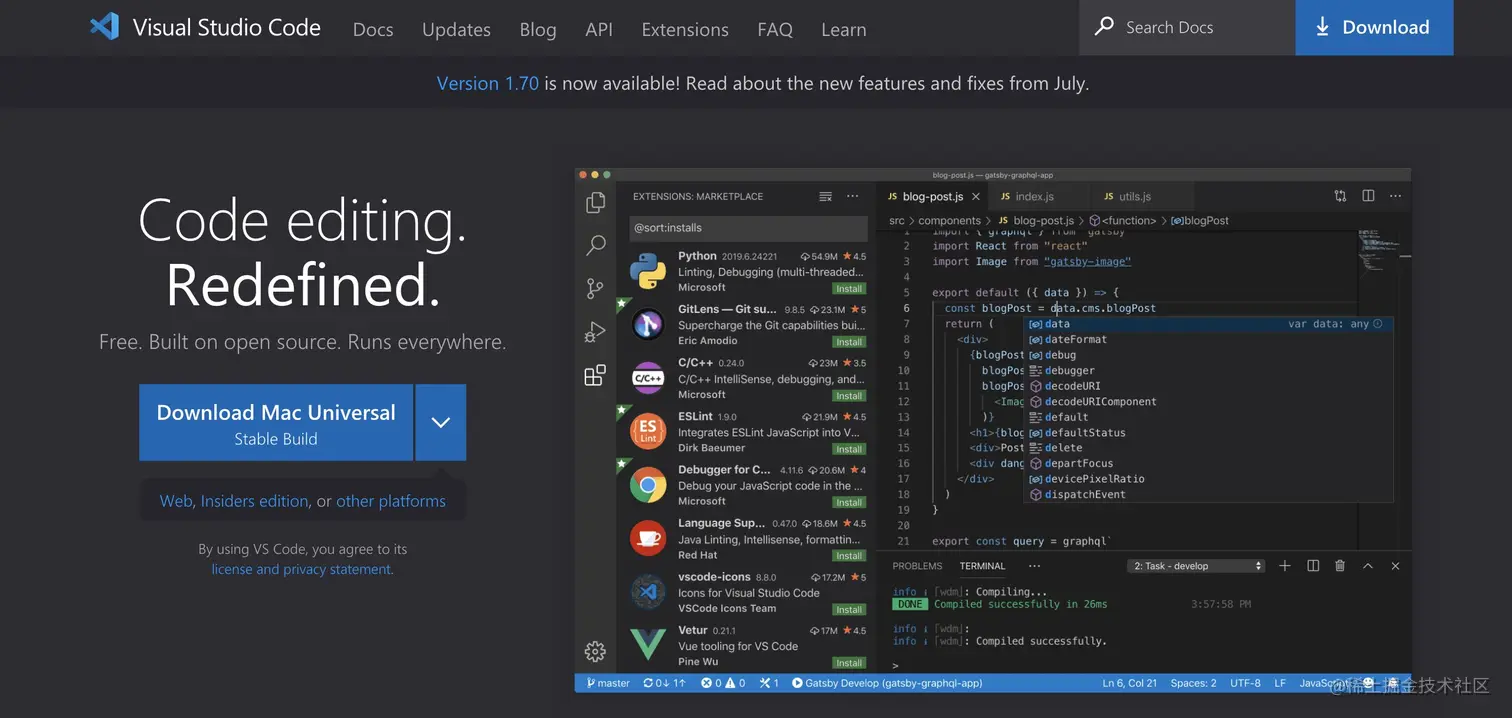The height and width of the screenshot is (718, 1512).
Task: Open the other platforms link
Action: tap(391, 501)
